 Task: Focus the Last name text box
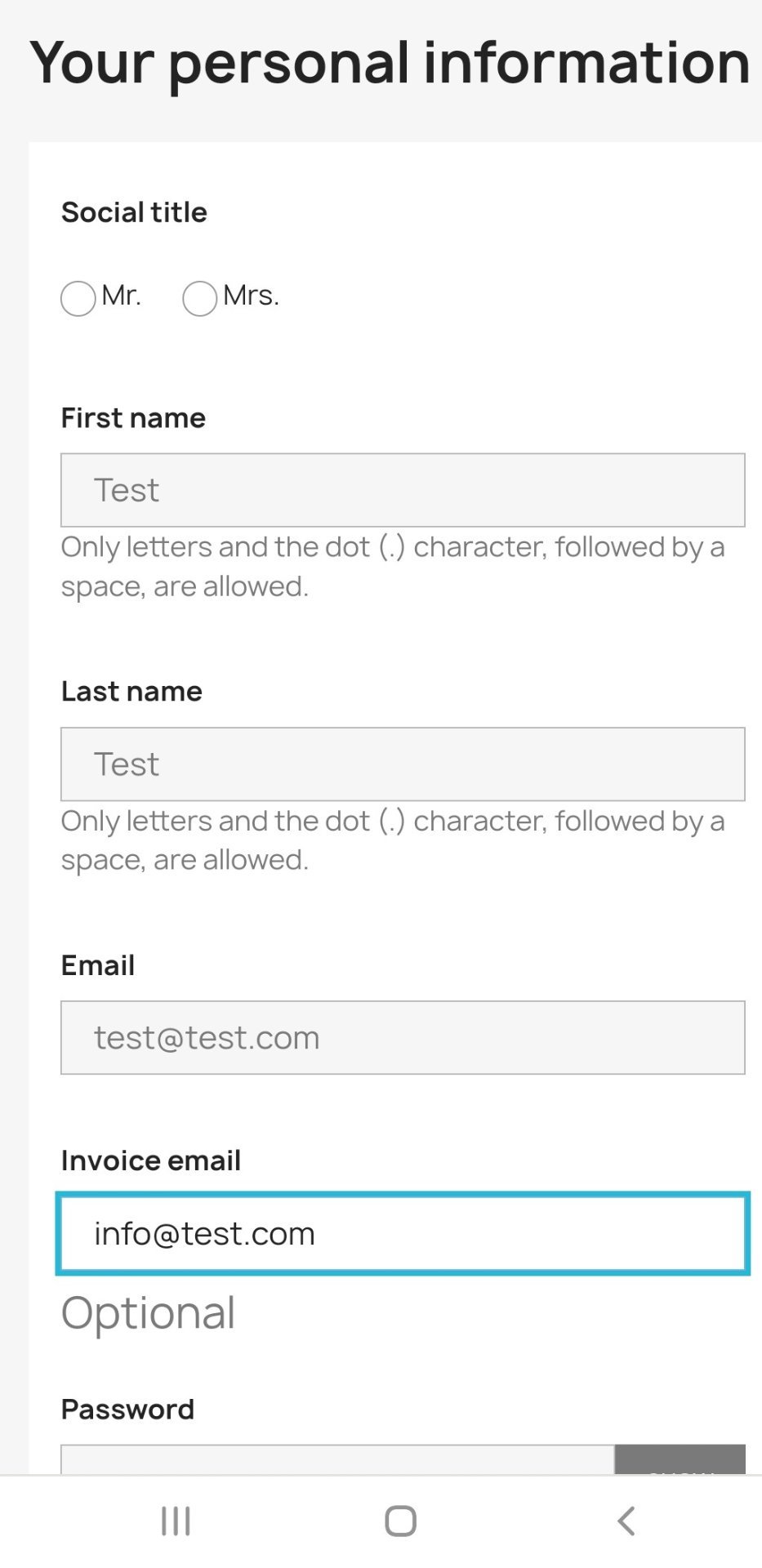click(403, 764)
